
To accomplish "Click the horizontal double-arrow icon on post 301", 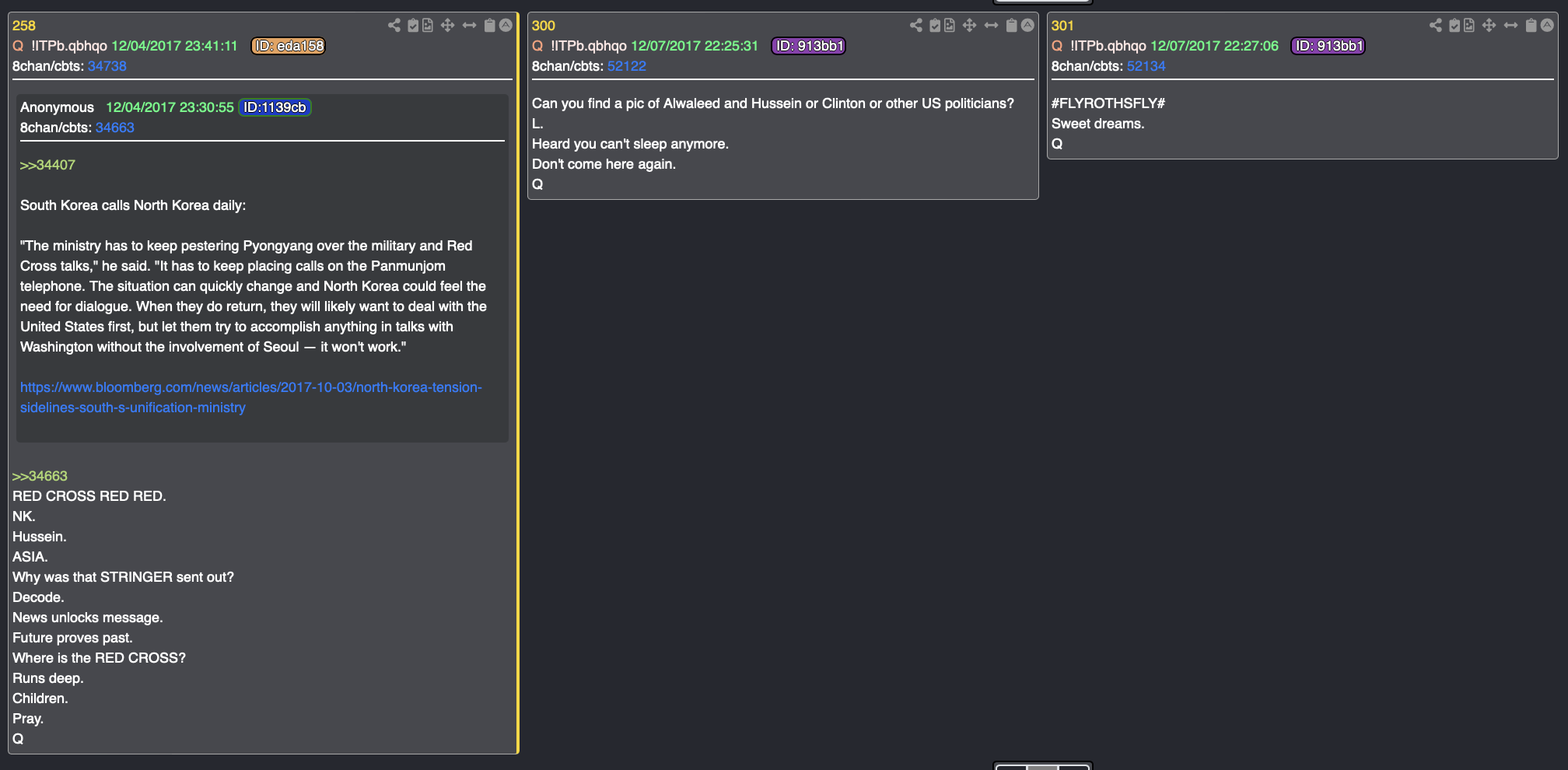I will tap(1510, 26).
